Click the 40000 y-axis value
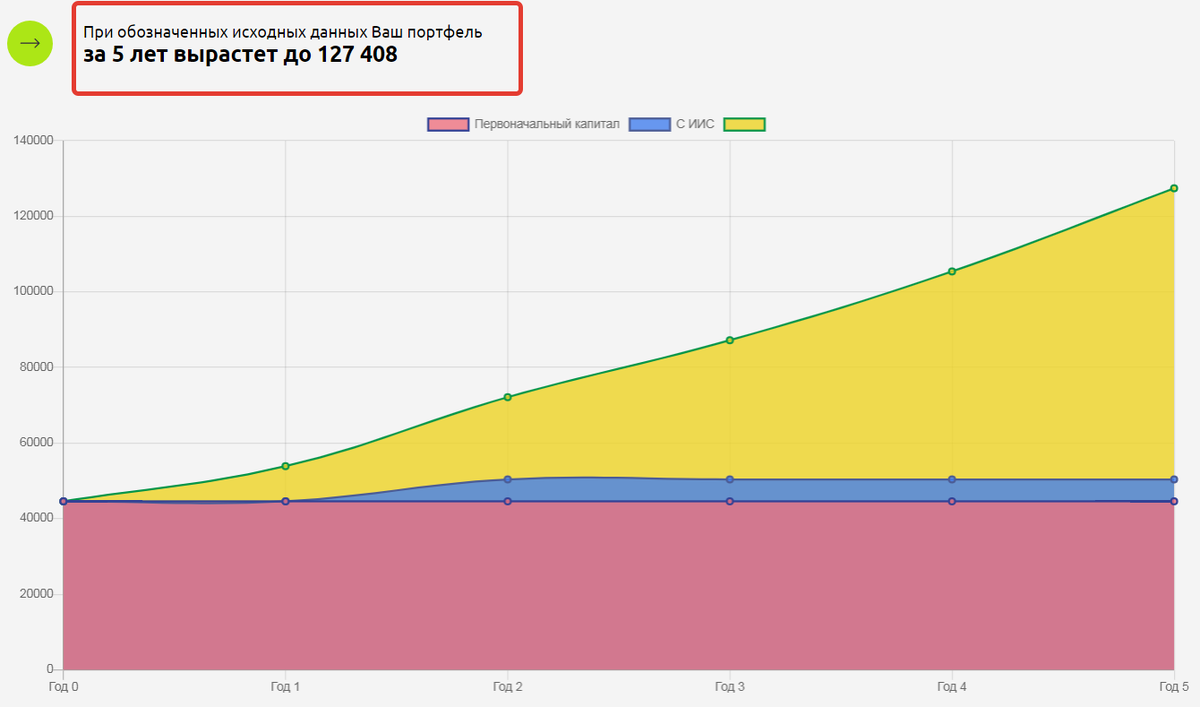Image resolution: width=1200 pixels, height=707 pixels. click(x=37, y=519)
